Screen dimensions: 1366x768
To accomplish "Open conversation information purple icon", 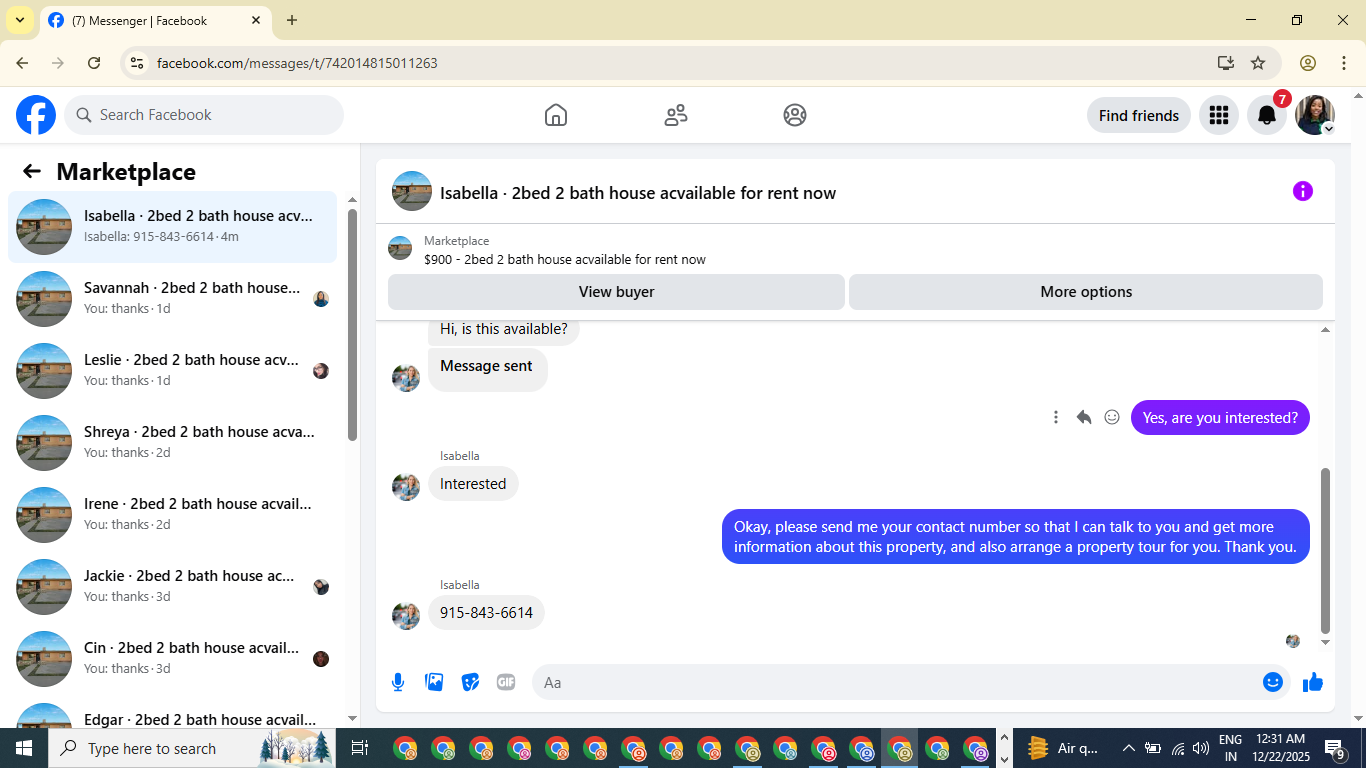I will coord(1302,191).
